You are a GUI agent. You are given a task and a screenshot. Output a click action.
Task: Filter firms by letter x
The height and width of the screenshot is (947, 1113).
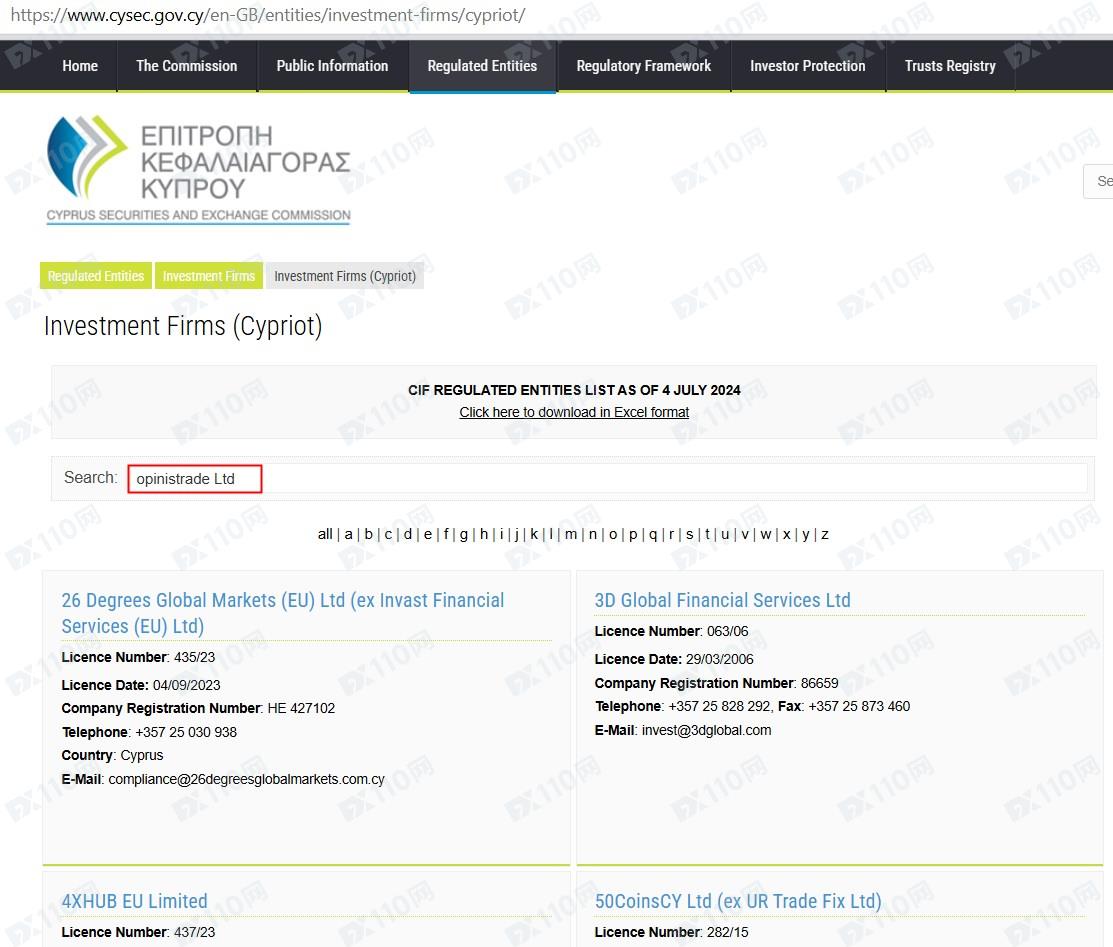pyautogui.click(x=786, y=534)
